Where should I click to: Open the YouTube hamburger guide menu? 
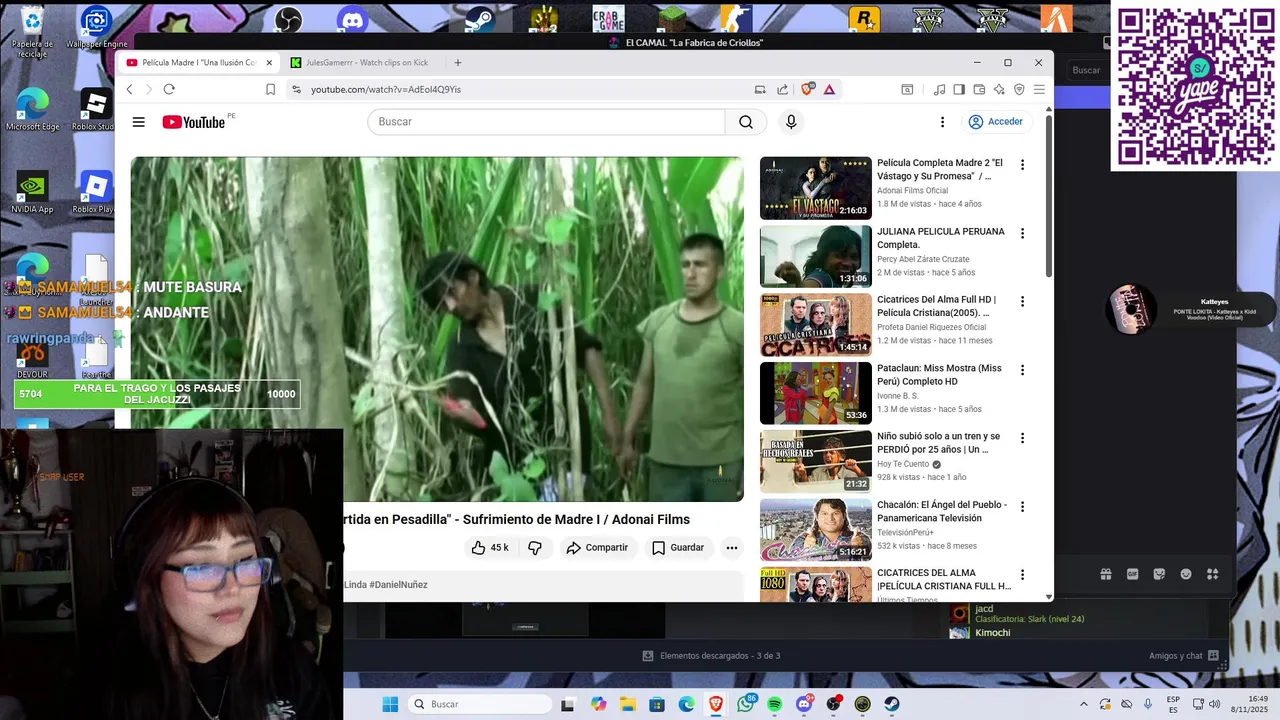tap(138, 122)
